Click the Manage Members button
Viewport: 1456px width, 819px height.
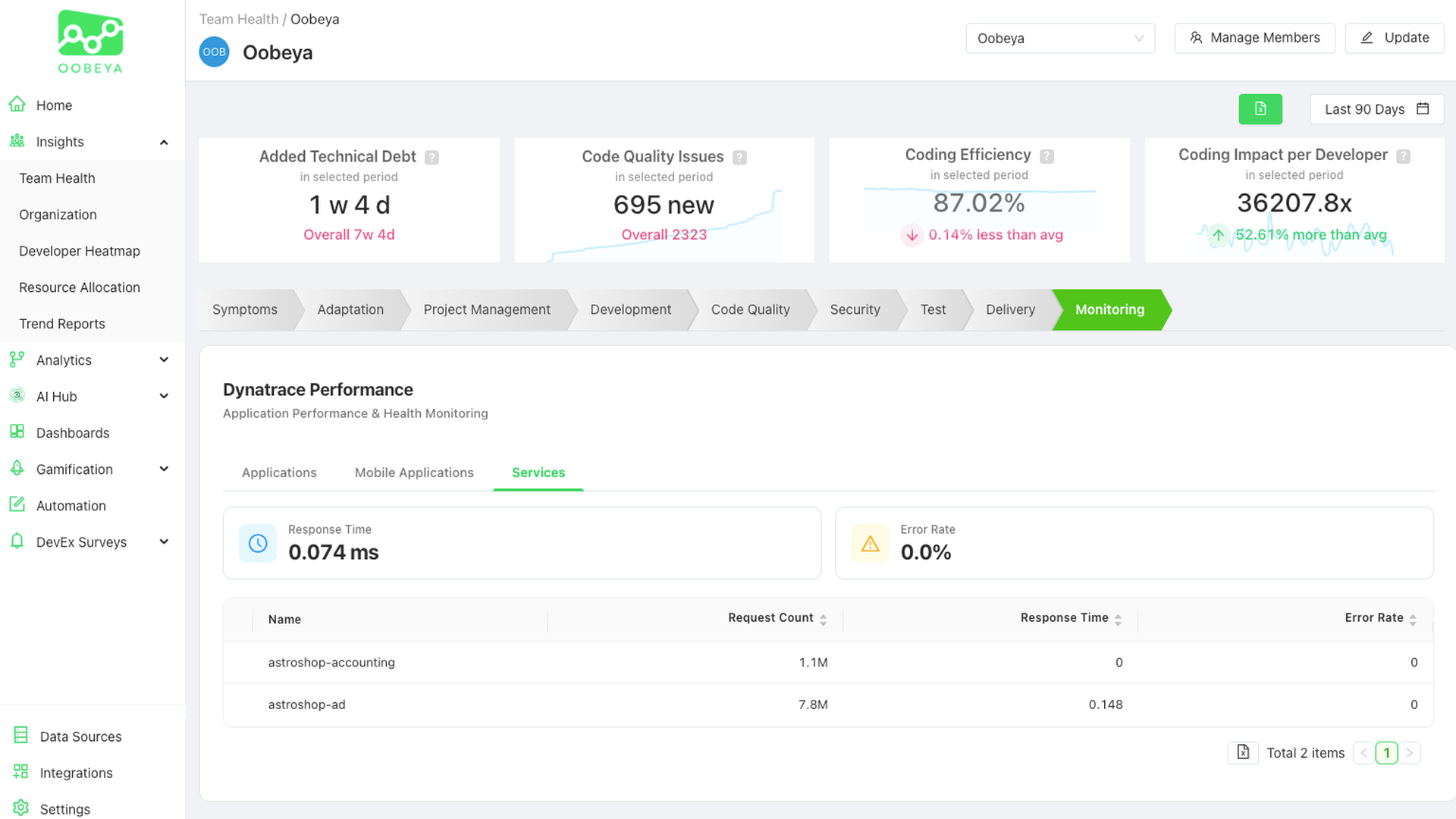coord(1254,38)
